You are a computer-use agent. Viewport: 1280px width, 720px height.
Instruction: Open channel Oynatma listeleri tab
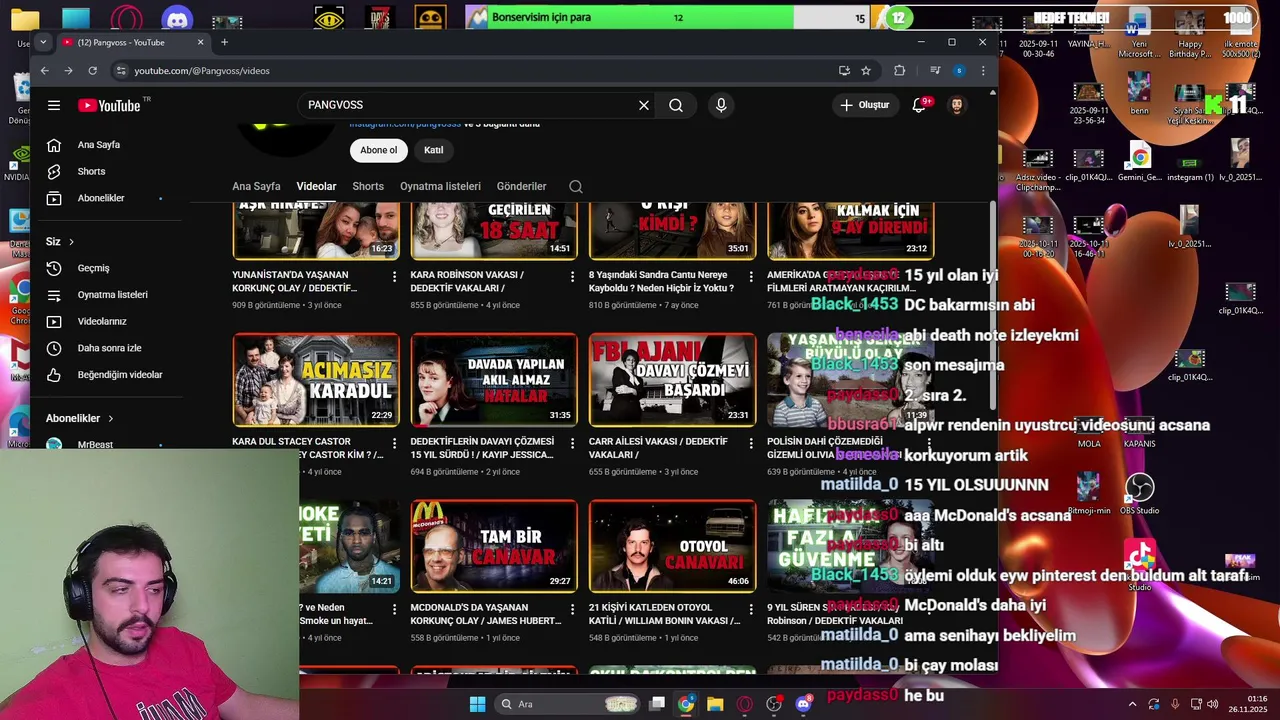pyautogui.click(x=440, y=186)
